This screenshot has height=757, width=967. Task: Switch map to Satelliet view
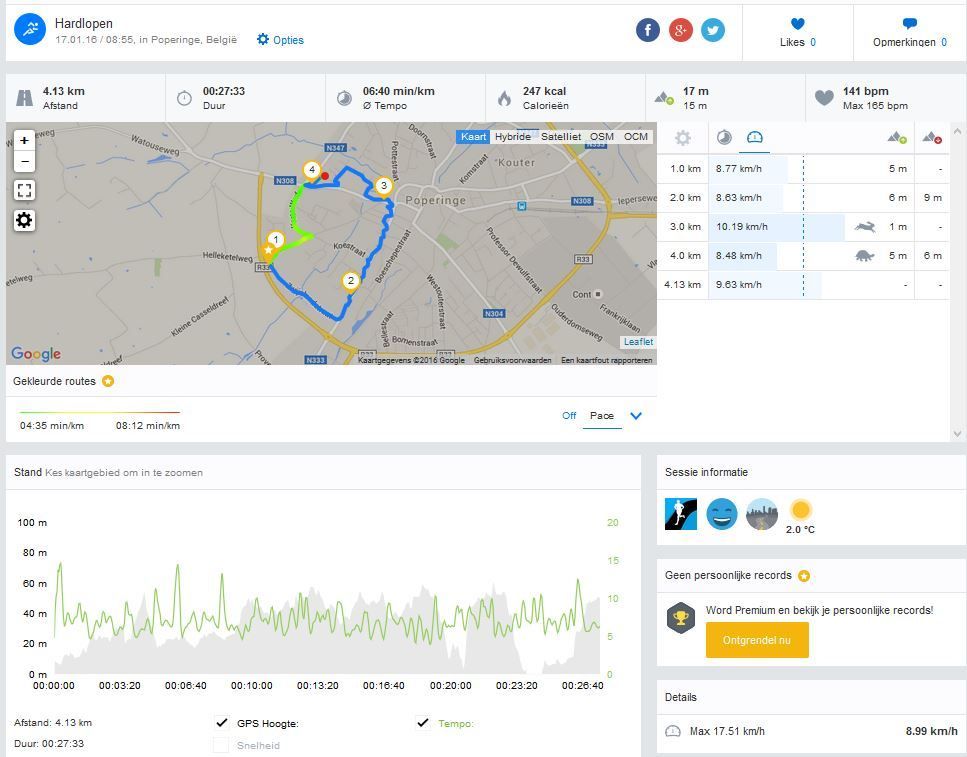point(560,137)
